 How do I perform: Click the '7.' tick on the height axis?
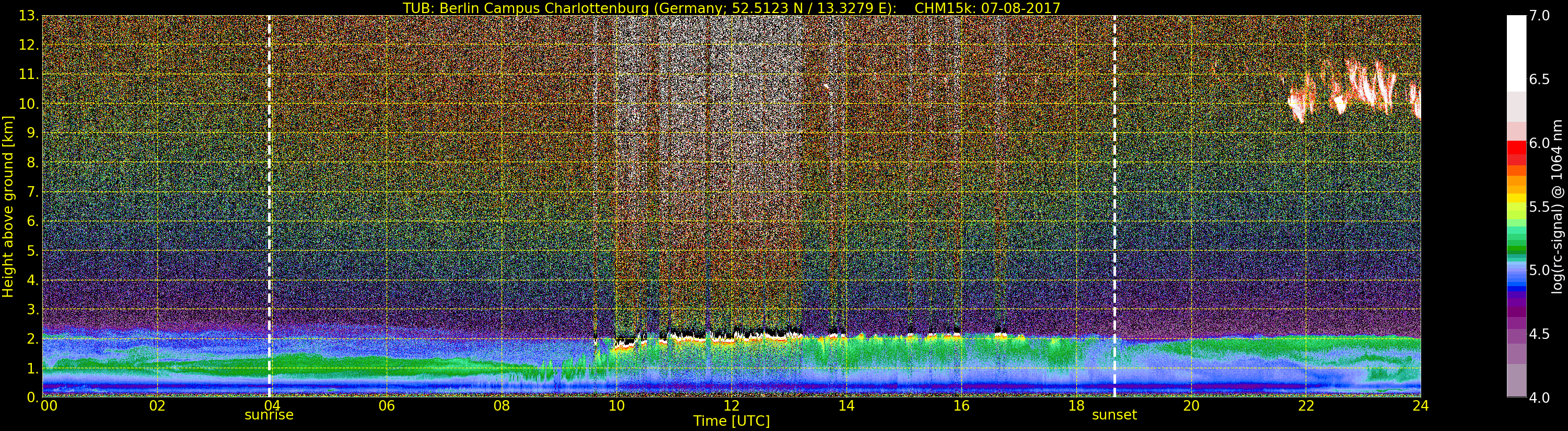(x=33, y=192)
